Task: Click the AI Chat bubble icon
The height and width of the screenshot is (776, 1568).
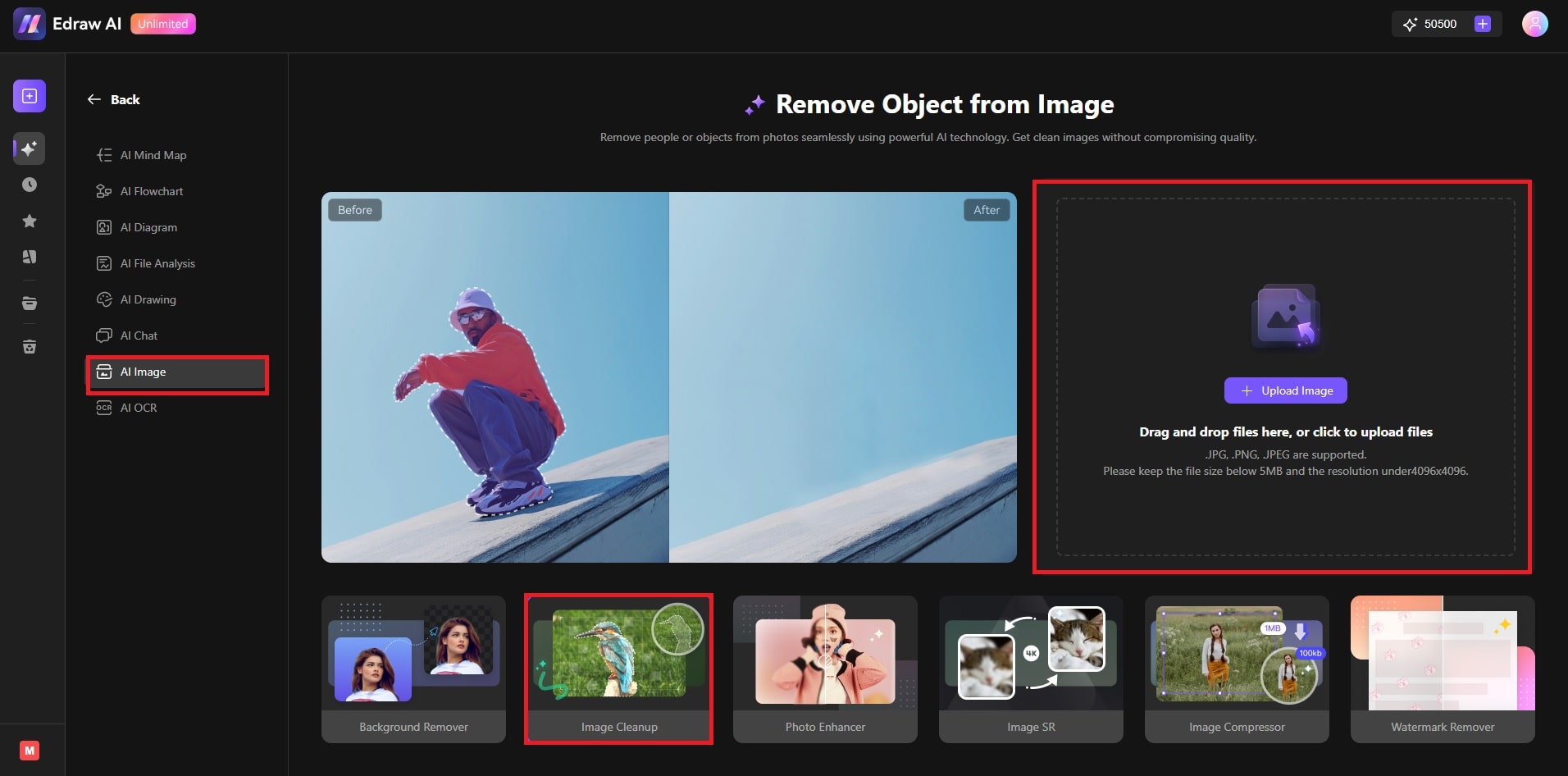Action: tap(104, 336)
